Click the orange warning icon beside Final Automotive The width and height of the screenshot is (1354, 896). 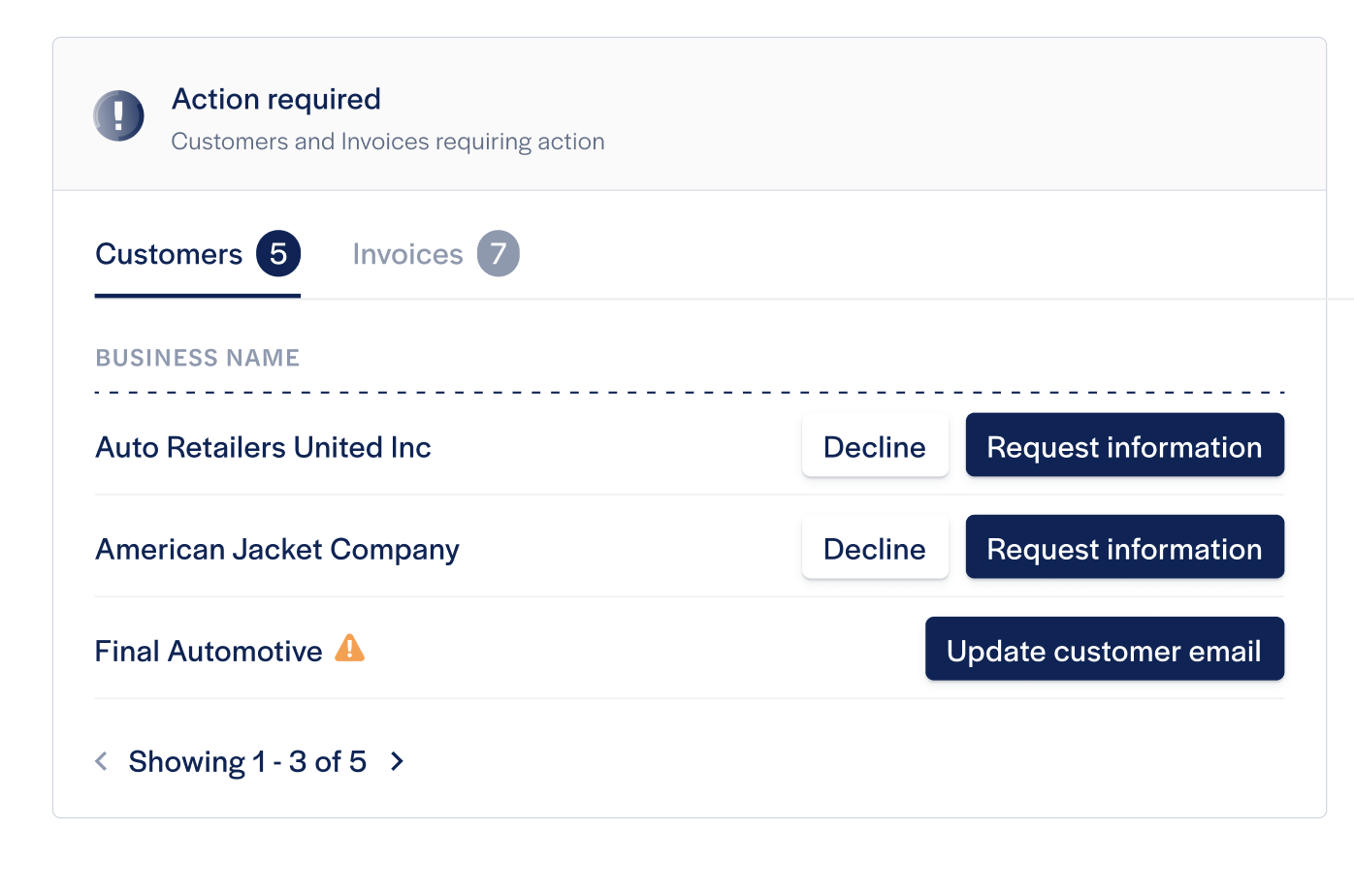349,648
